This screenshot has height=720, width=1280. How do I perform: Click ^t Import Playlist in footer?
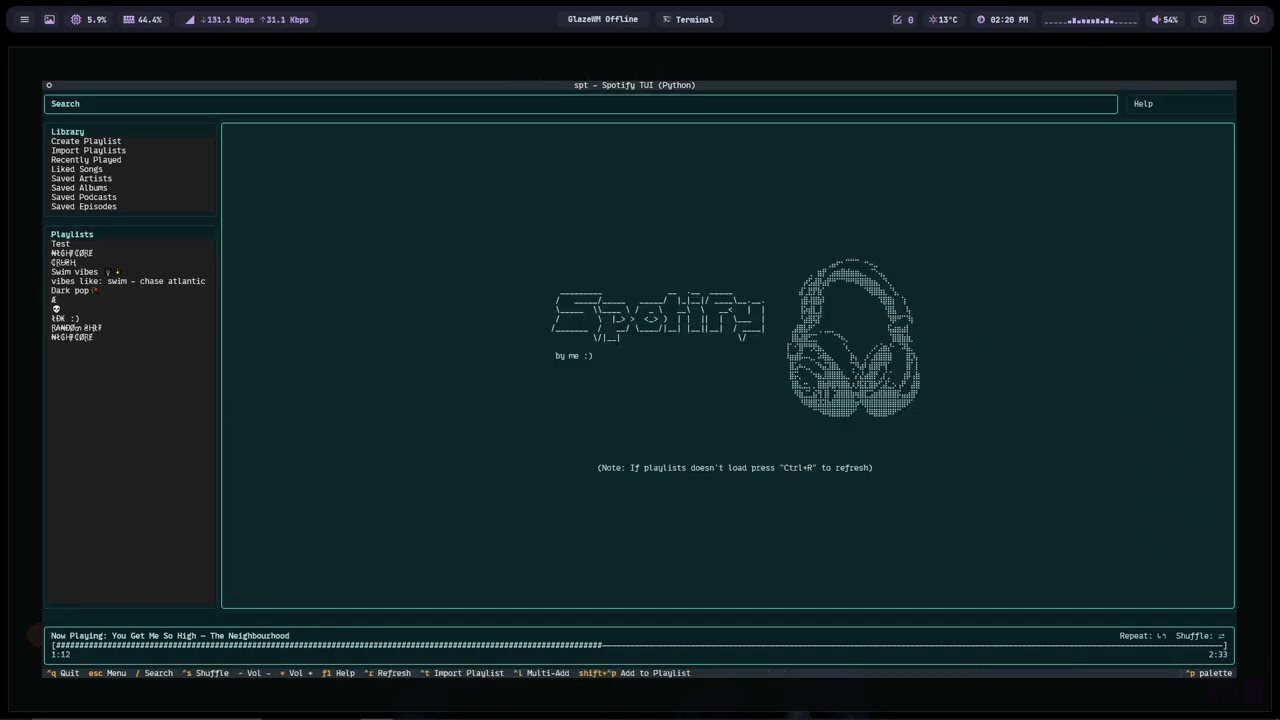pyautogui.click(x=462, y=673)
